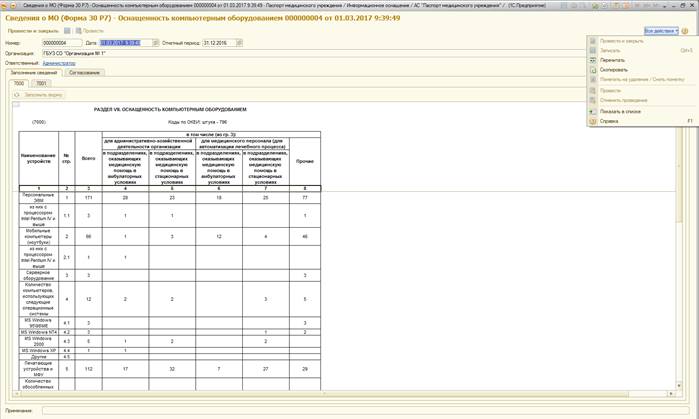Open the 7001 table tab
The image size is (699, 419).
(41, 84)
